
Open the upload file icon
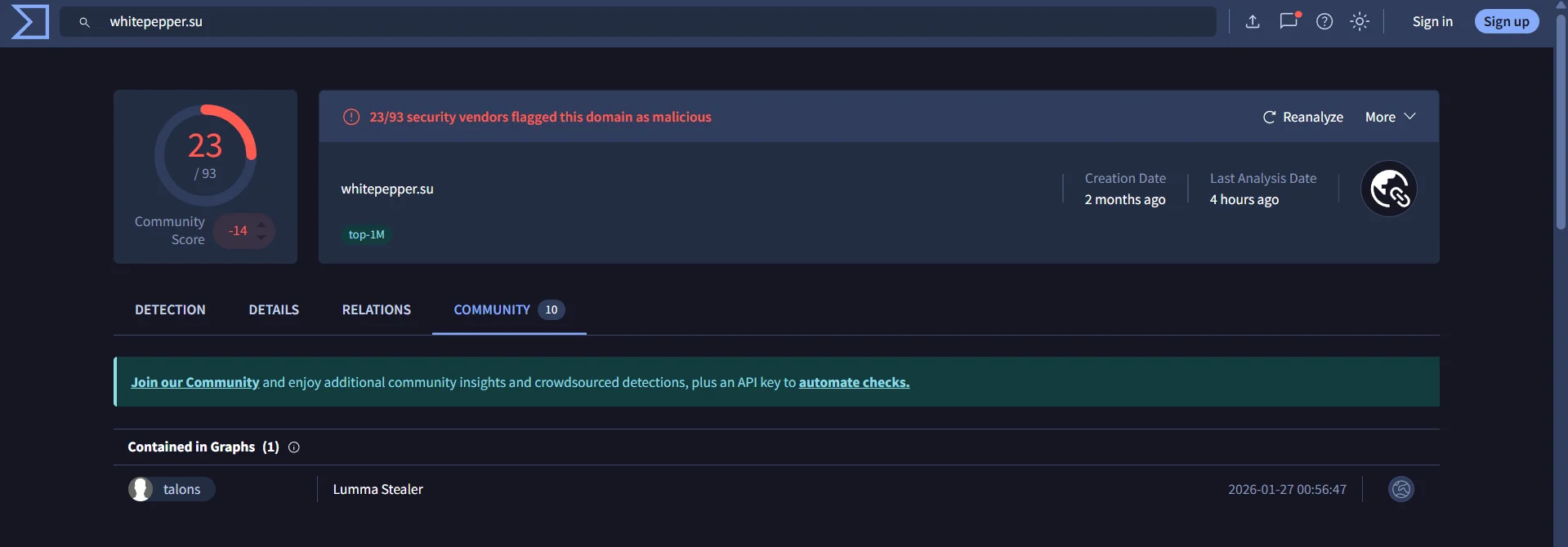point(1253,21)
